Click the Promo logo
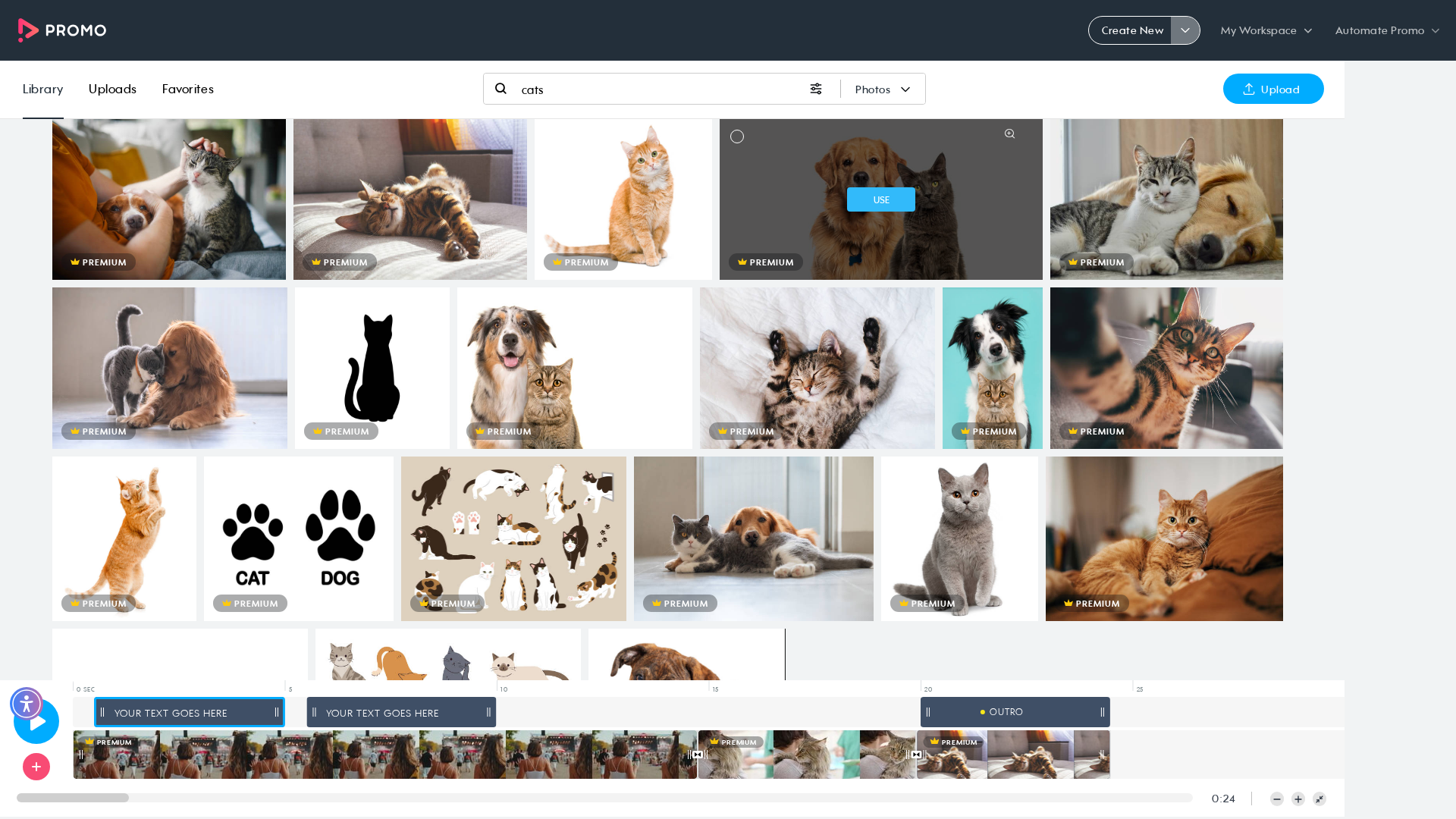Viewport: 1456px width, 819px height. [x=62, y=30]
